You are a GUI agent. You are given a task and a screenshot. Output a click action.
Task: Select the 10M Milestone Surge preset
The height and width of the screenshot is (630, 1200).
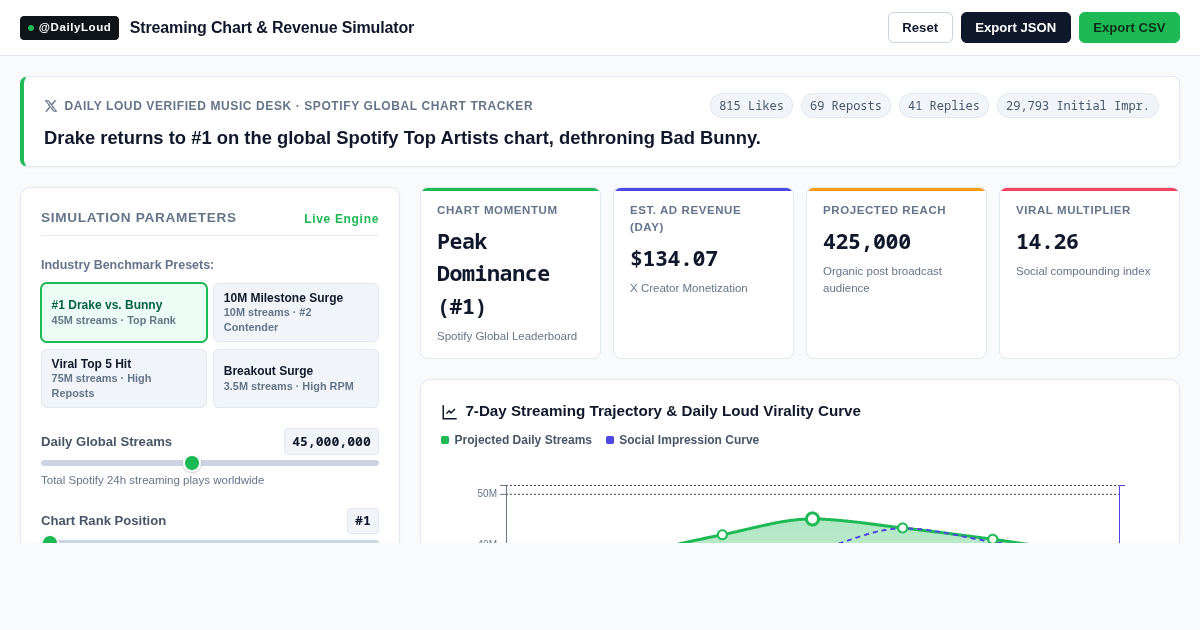(x=296, y=312)
